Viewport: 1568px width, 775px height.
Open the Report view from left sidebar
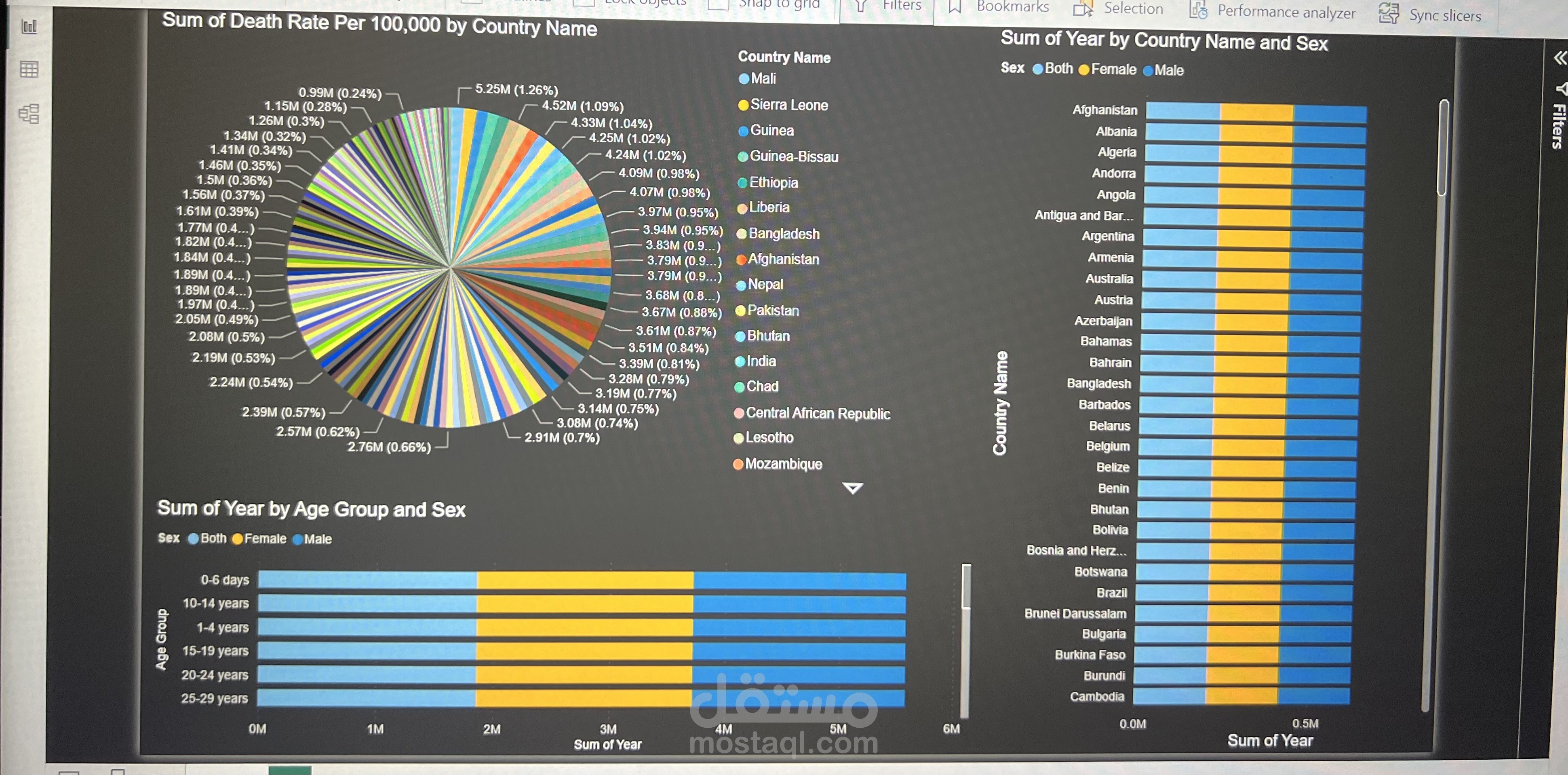coord(29,26)
